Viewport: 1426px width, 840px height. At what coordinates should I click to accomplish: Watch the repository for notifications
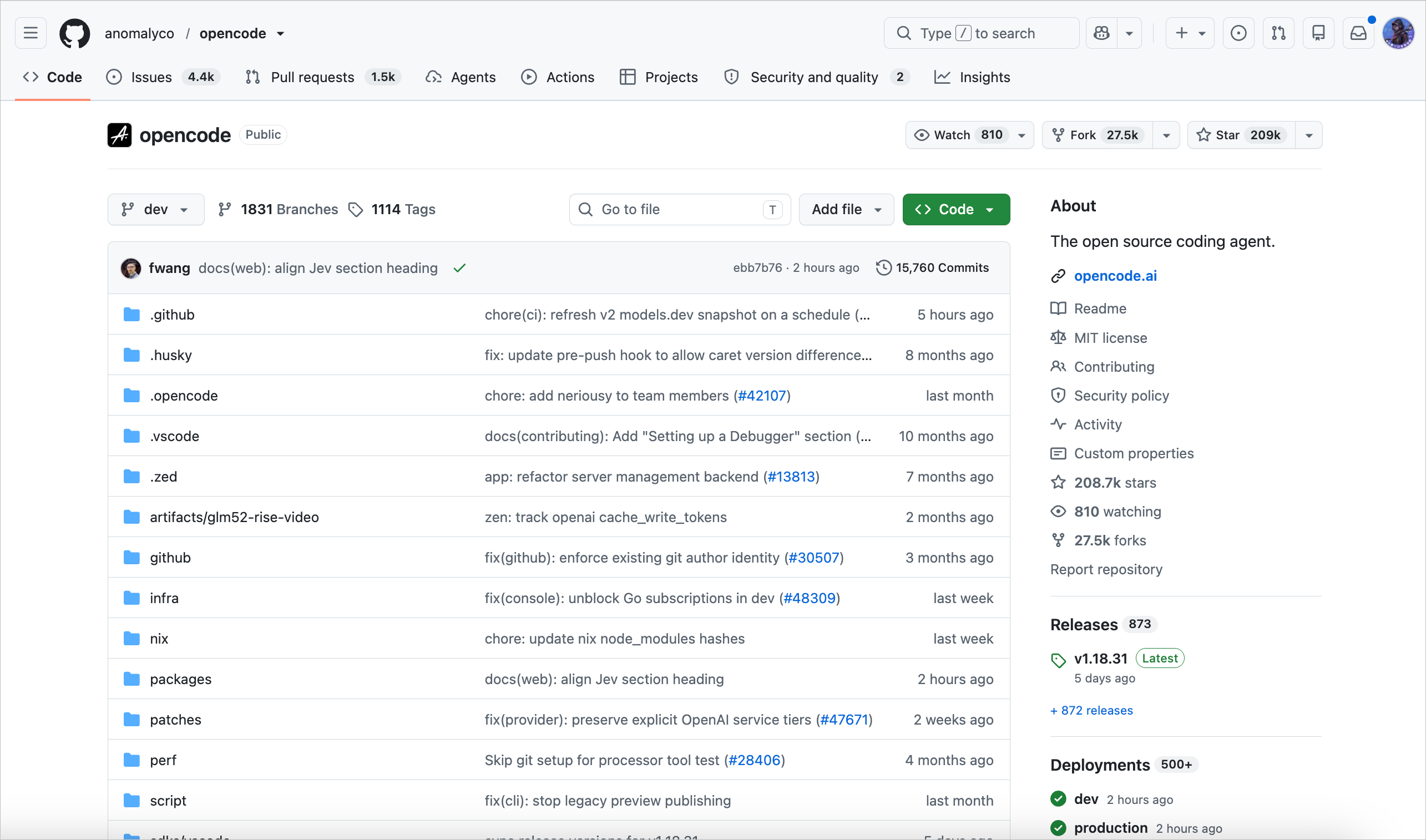pyautogui.click(x=969, y=135)
